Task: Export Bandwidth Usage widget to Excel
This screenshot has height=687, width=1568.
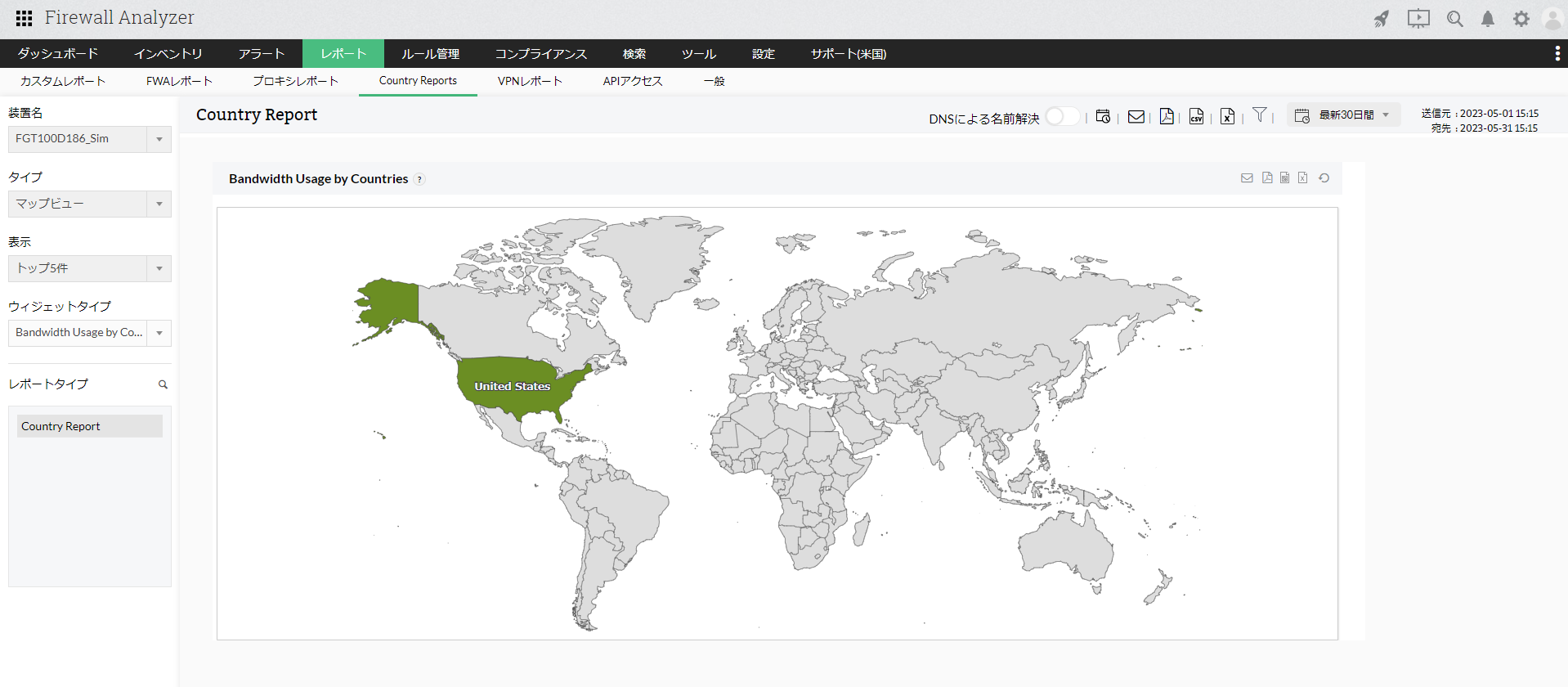Action: point(1303,177)
